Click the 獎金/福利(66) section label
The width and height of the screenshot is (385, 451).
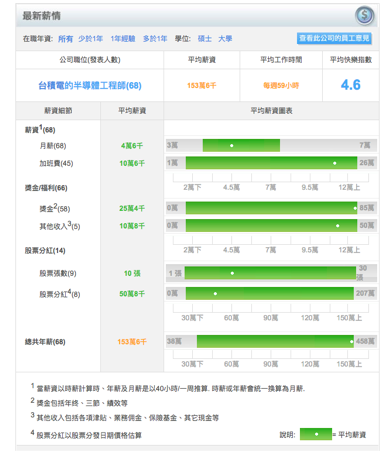coord(46,188)
